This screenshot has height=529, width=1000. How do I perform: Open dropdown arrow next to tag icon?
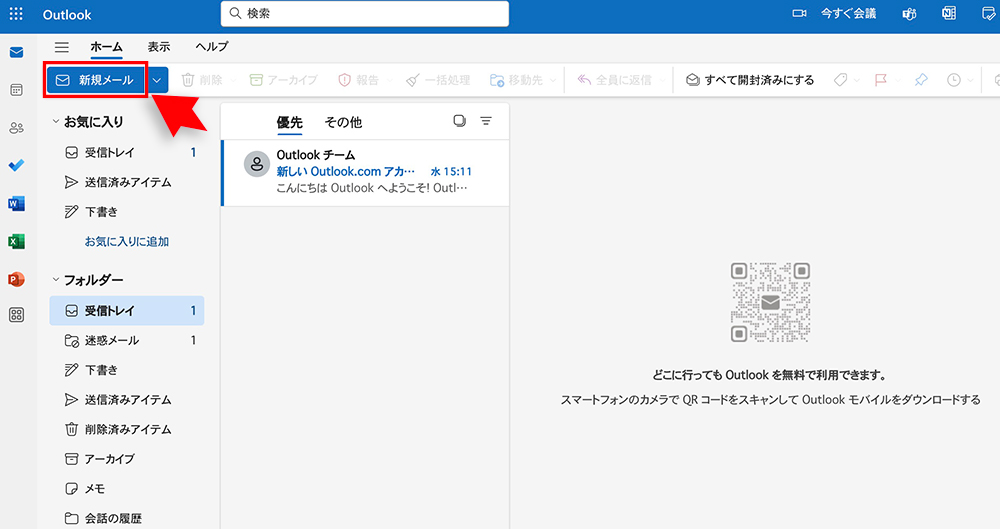[x=857, y=80]
